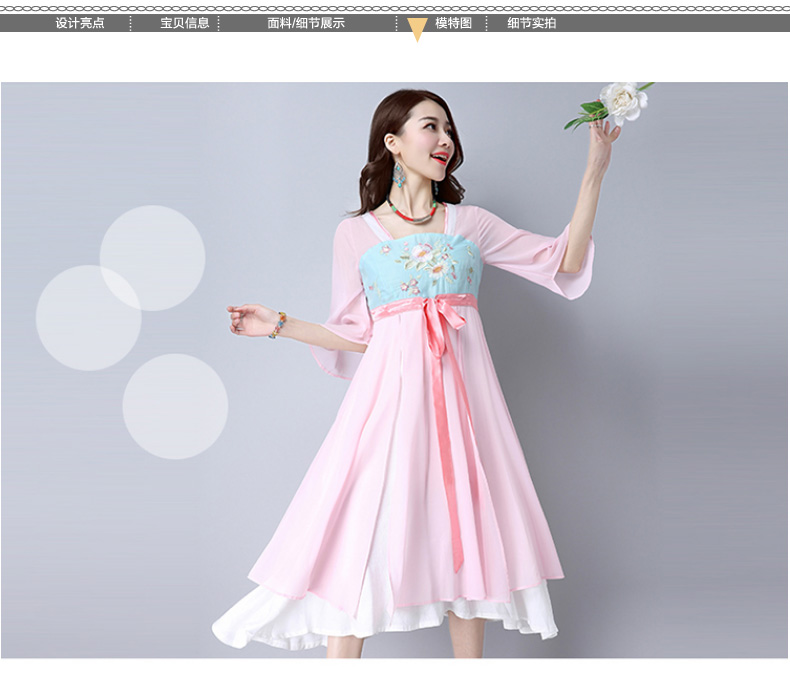This screenshot has width=790, height=675.
Task: Switch to the 宝贝信息 tab
Action: 185,23
